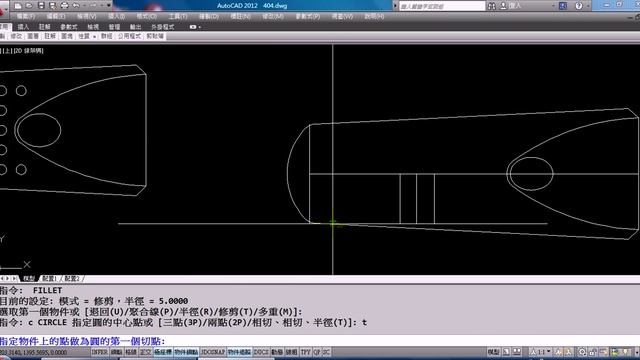Open the 格式(O) menu
The width and height of the screenshot is (640, 360).
(x=147, y=16)
